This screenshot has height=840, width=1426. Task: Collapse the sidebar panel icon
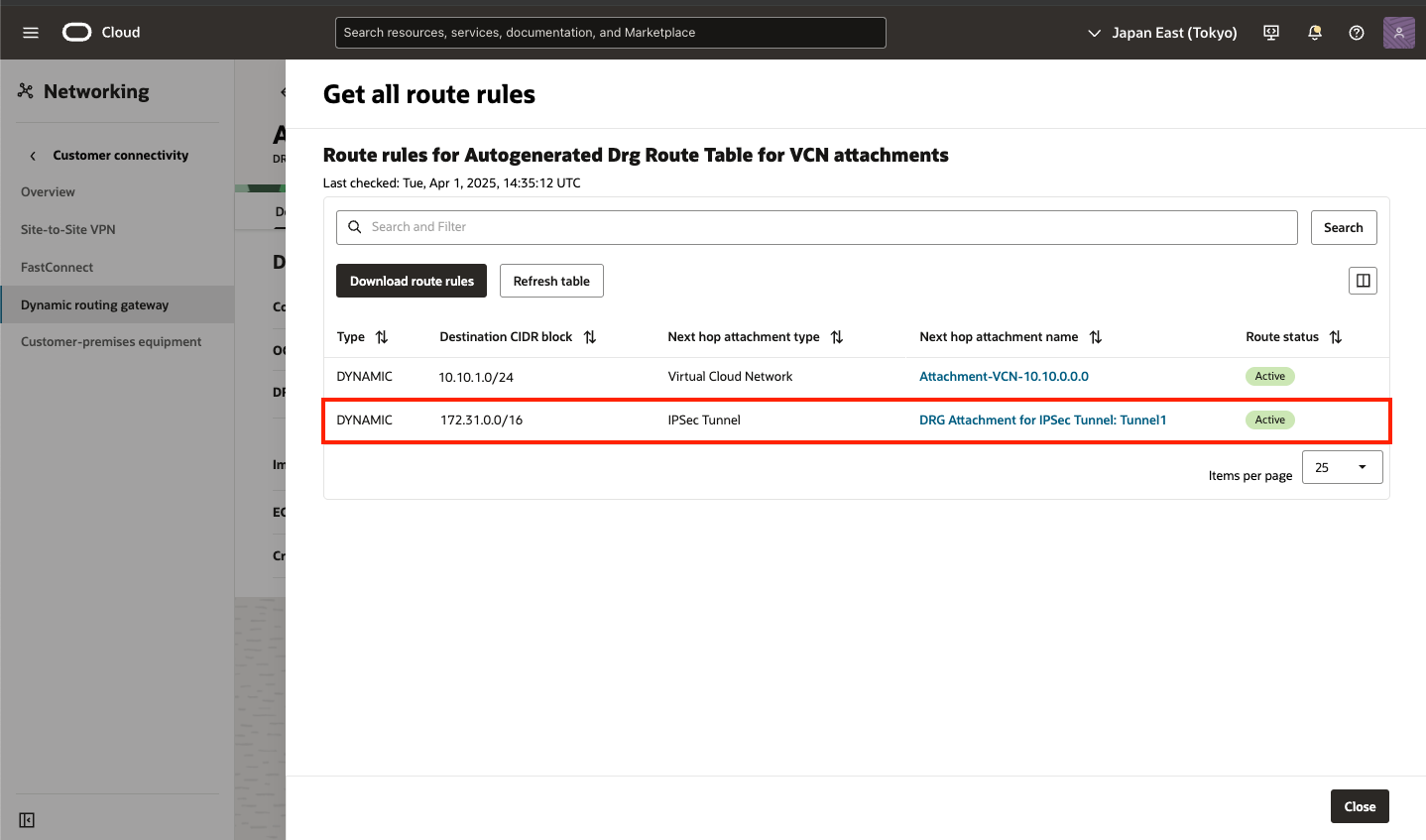click(x=27, y=820)
